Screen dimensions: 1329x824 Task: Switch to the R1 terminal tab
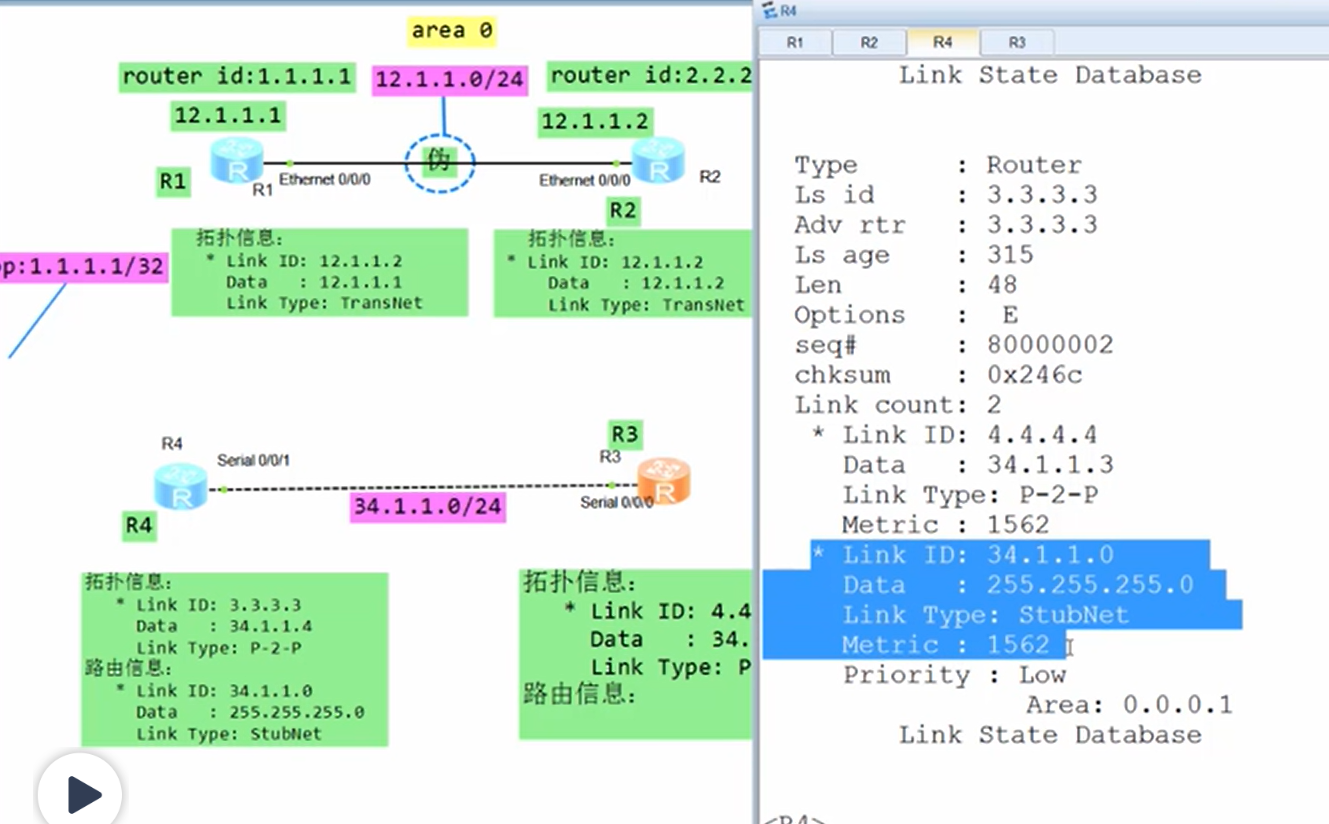795,42
